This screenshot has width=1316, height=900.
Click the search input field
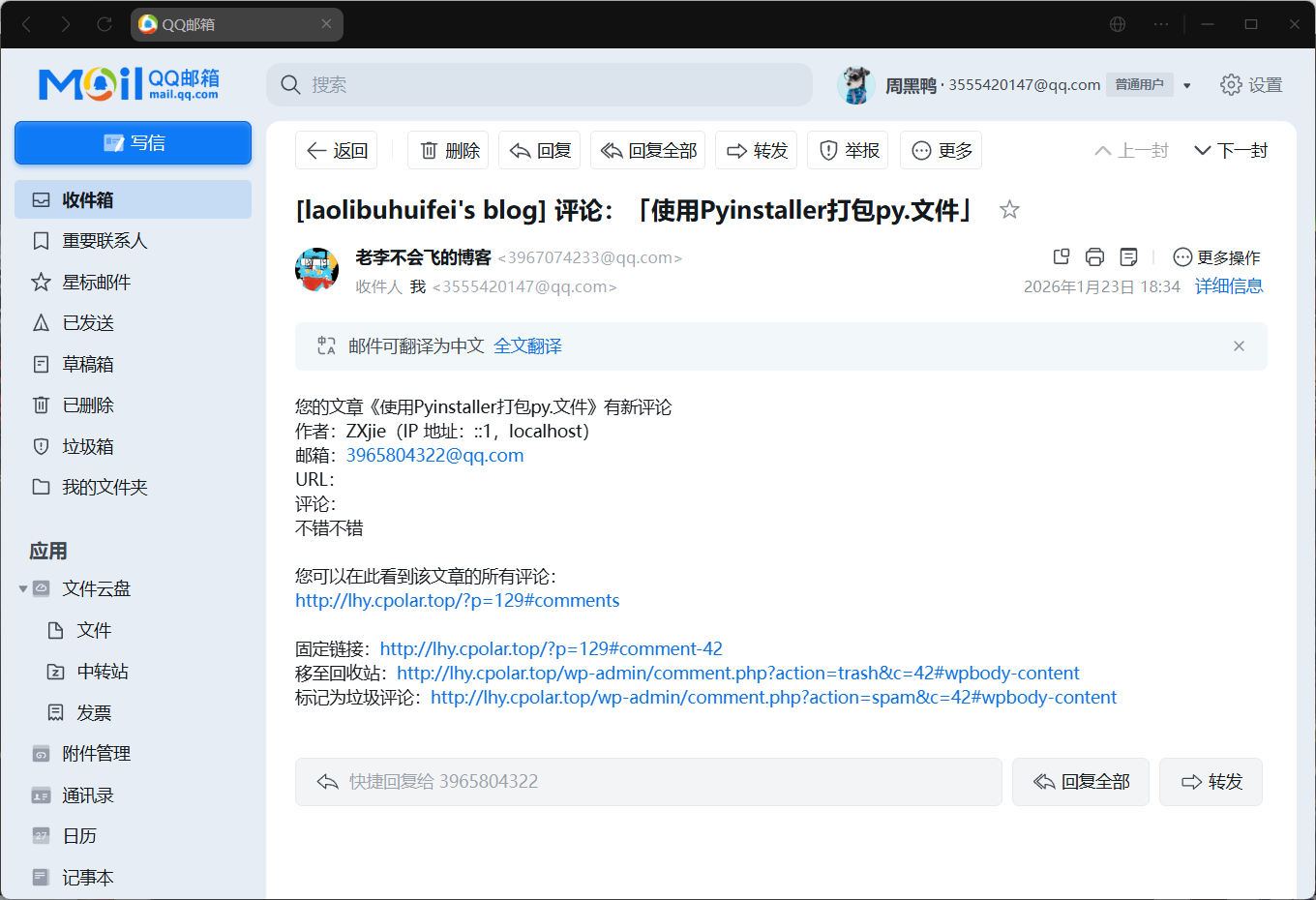coord(552,85)
